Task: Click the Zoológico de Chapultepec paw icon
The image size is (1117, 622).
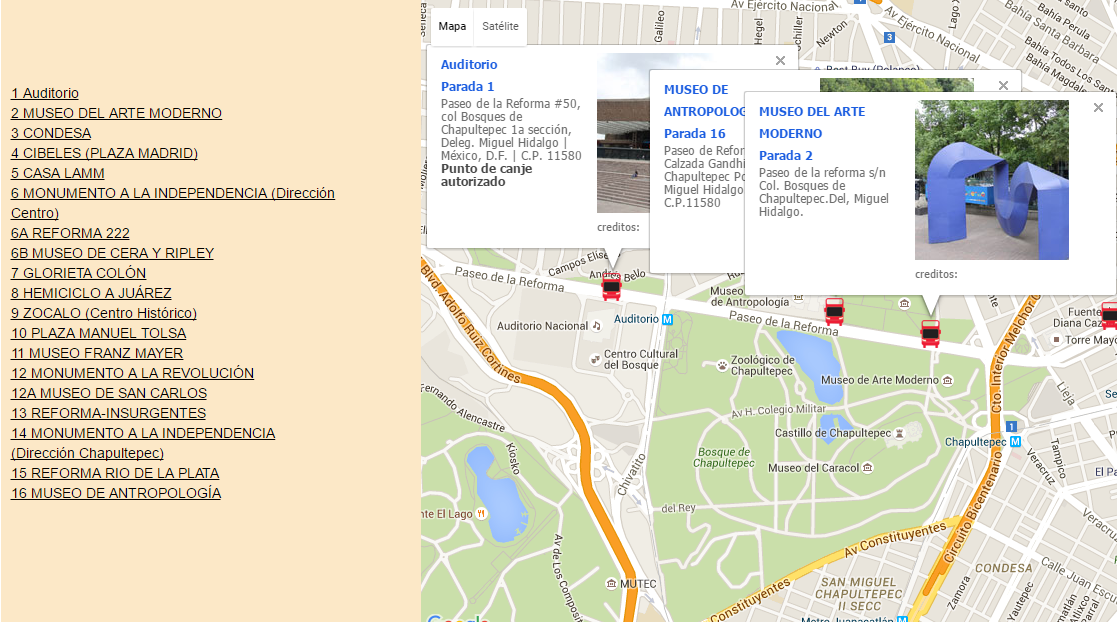Action: 722,366
